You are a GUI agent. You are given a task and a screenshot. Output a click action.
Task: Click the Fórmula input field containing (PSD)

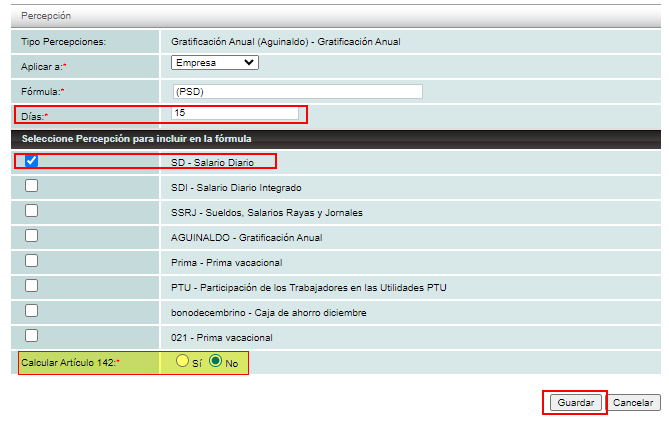point(297,91)
